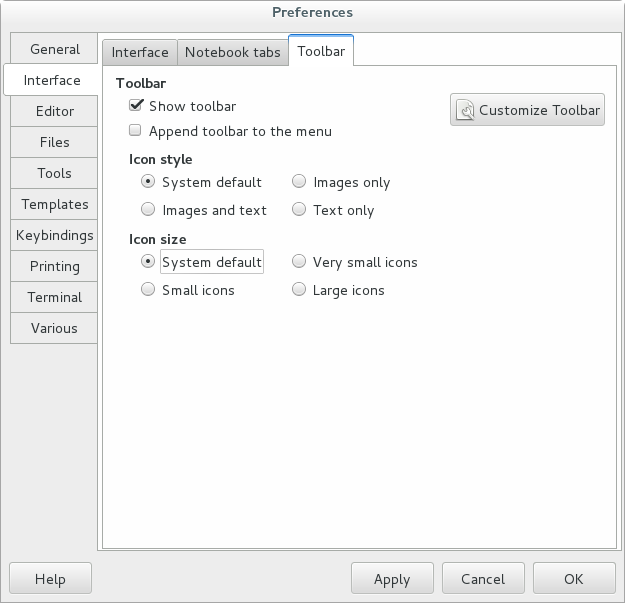Viewport: 625px width, 603px height.
Task: Click the Help button
Action: 50,579
